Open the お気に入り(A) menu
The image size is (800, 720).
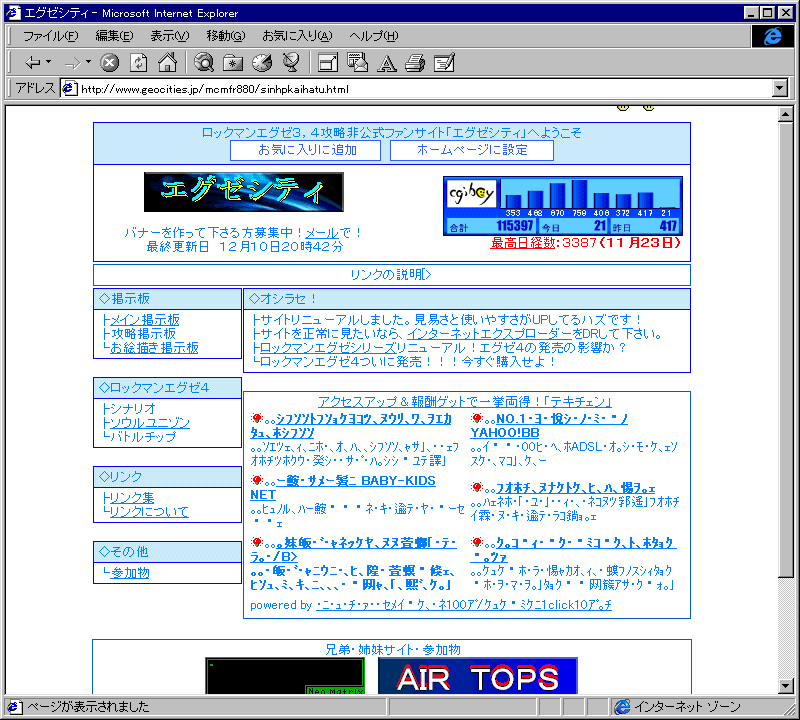pyautogui.click(x=297, y=36)
